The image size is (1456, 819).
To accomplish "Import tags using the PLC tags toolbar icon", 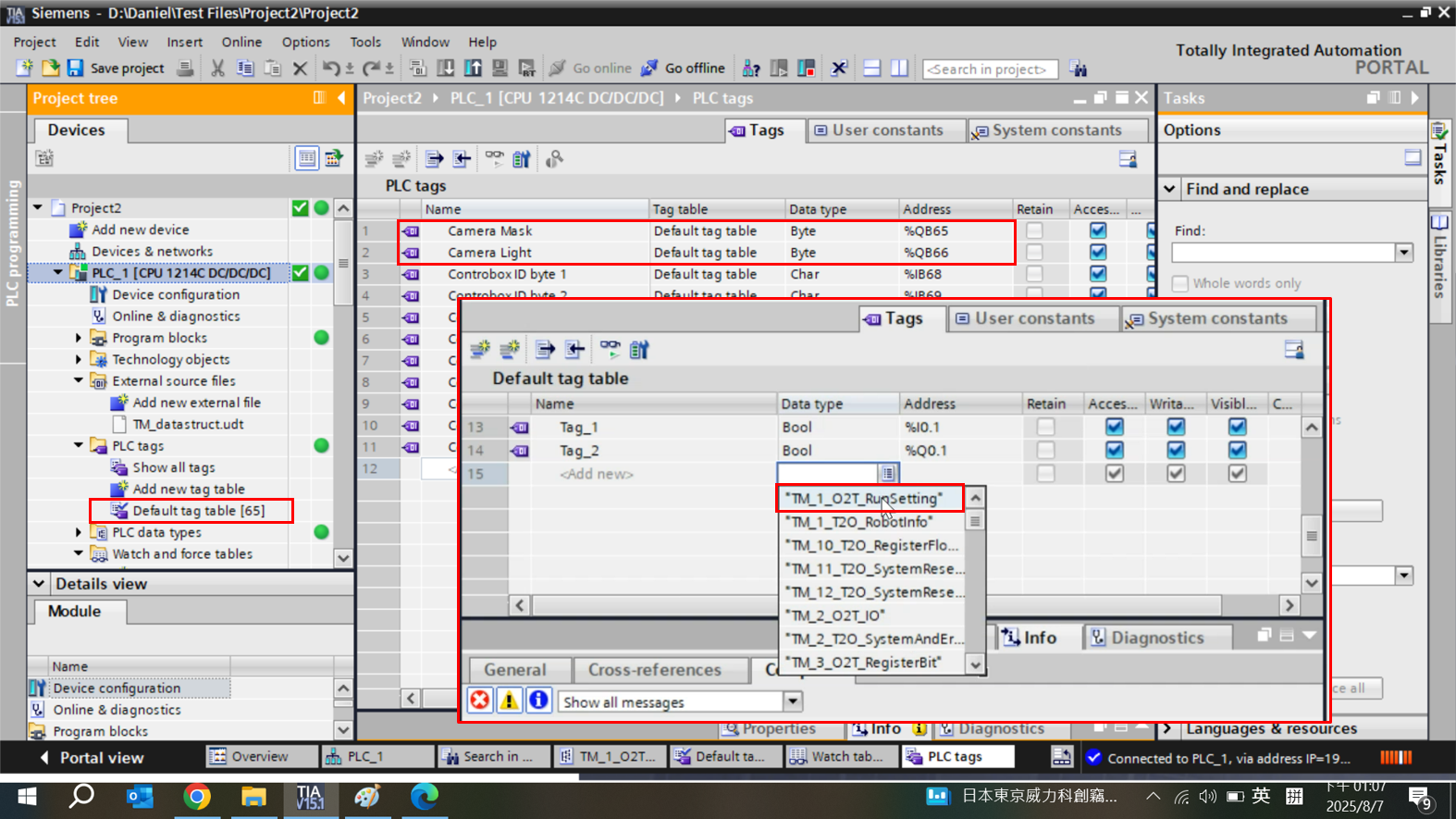I will coord(462,159).
